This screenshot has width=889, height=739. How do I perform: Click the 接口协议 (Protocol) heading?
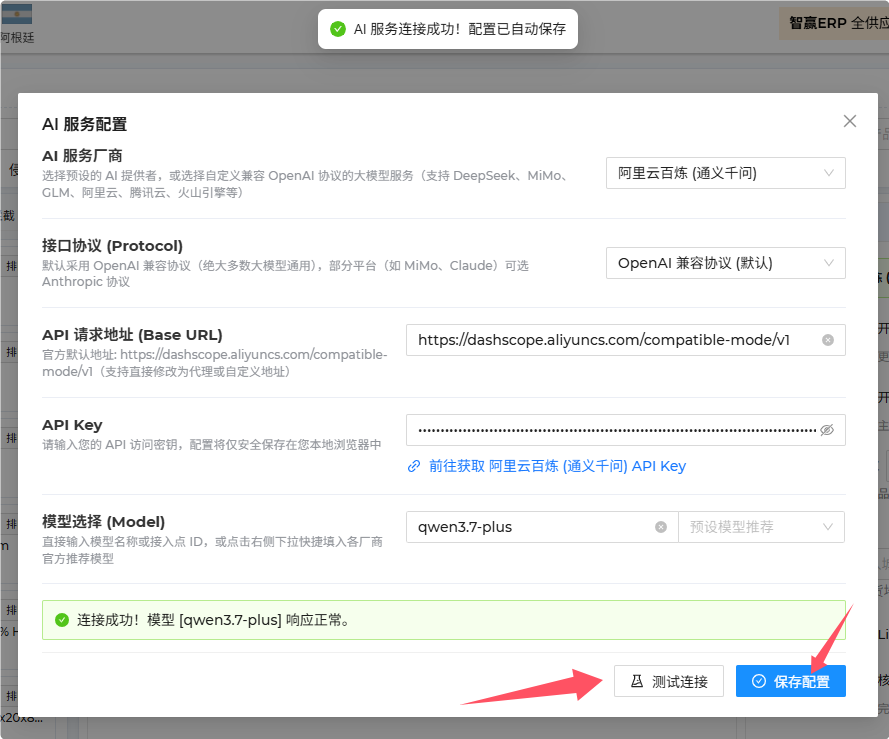112,246
